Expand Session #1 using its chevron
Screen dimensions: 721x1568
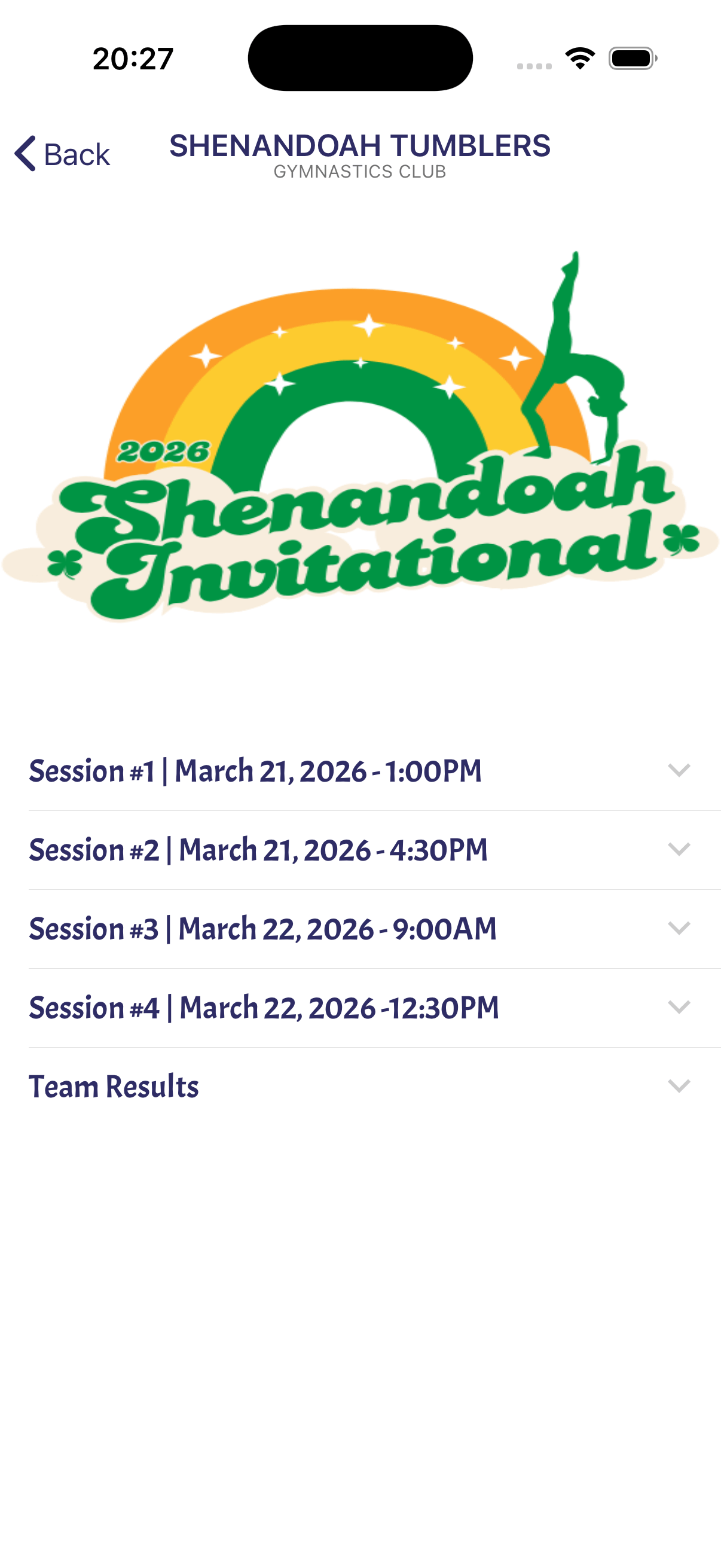[679, 771]
